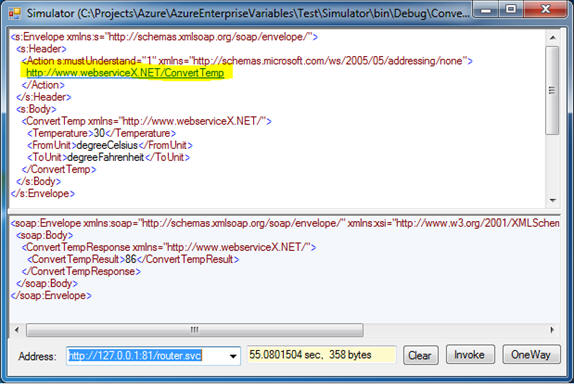Click the Invoke button
575x384 pixels.
(470, 355)
